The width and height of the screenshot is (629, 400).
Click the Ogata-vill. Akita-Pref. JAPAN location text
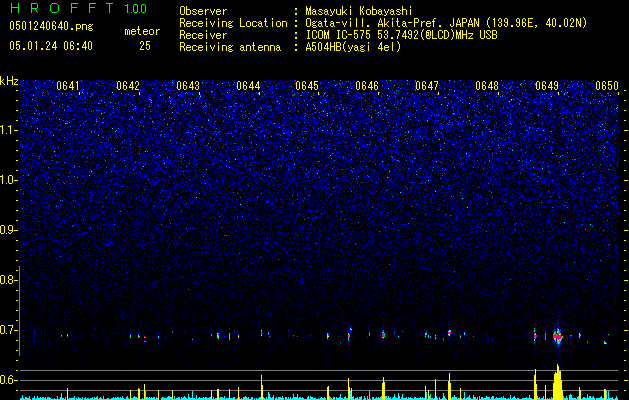(x=446, y=23)
